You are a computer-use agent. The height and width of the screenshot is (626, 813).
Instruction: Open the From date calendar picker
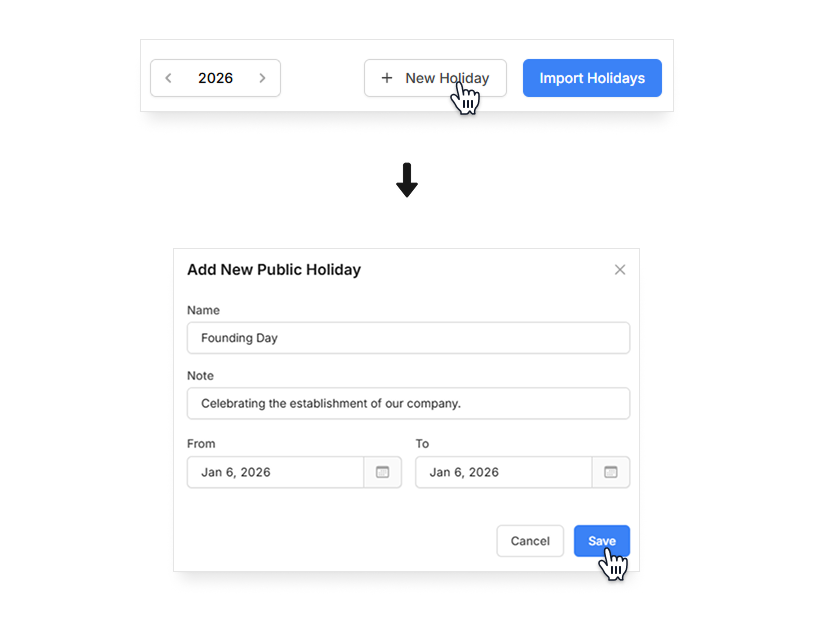click(x=383, y=472)
